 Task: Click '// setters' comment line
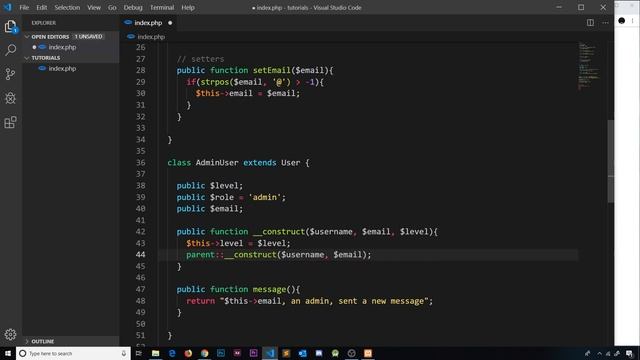click(200, 59)
